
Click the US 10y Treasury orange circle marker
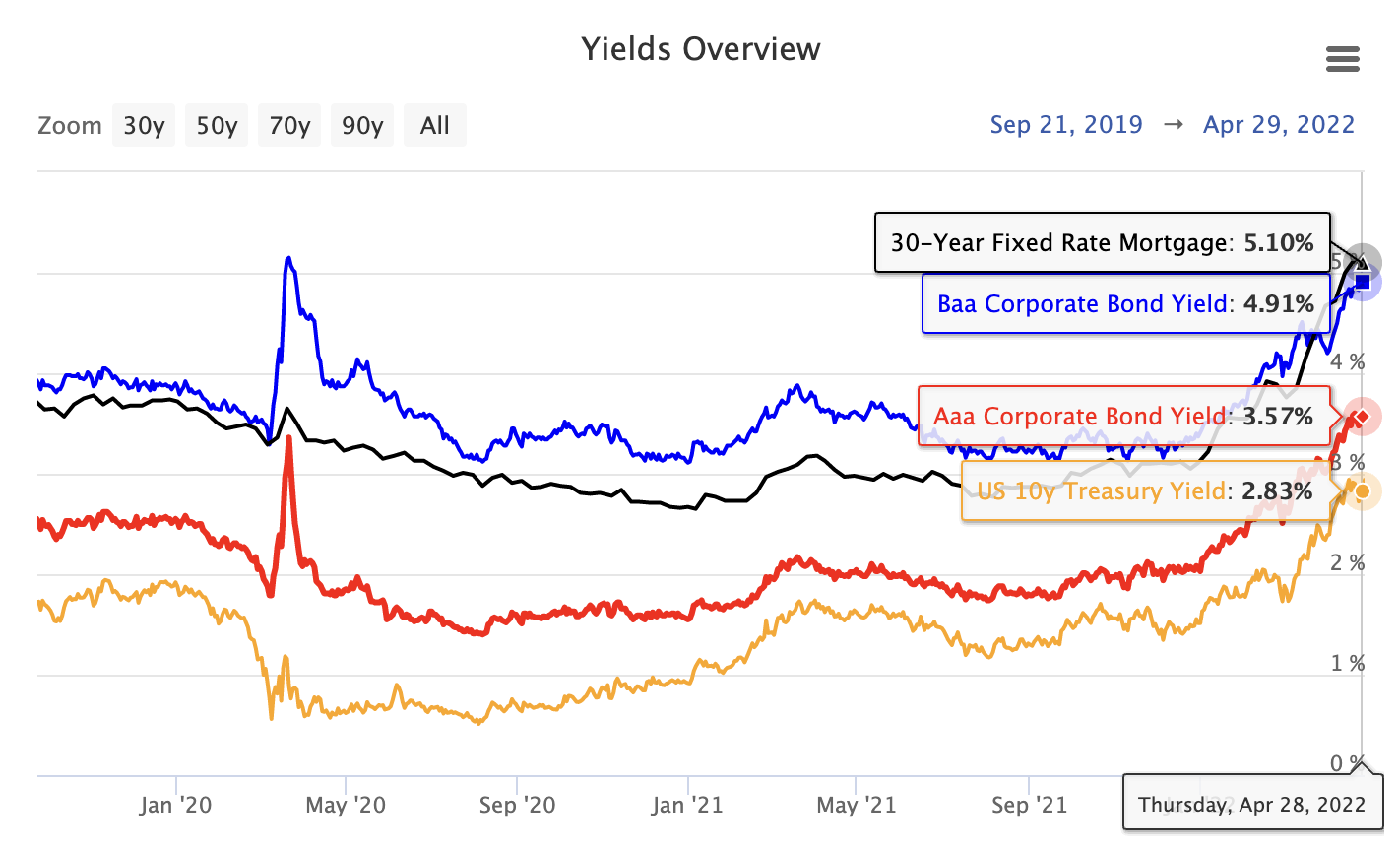point(1363,491)
